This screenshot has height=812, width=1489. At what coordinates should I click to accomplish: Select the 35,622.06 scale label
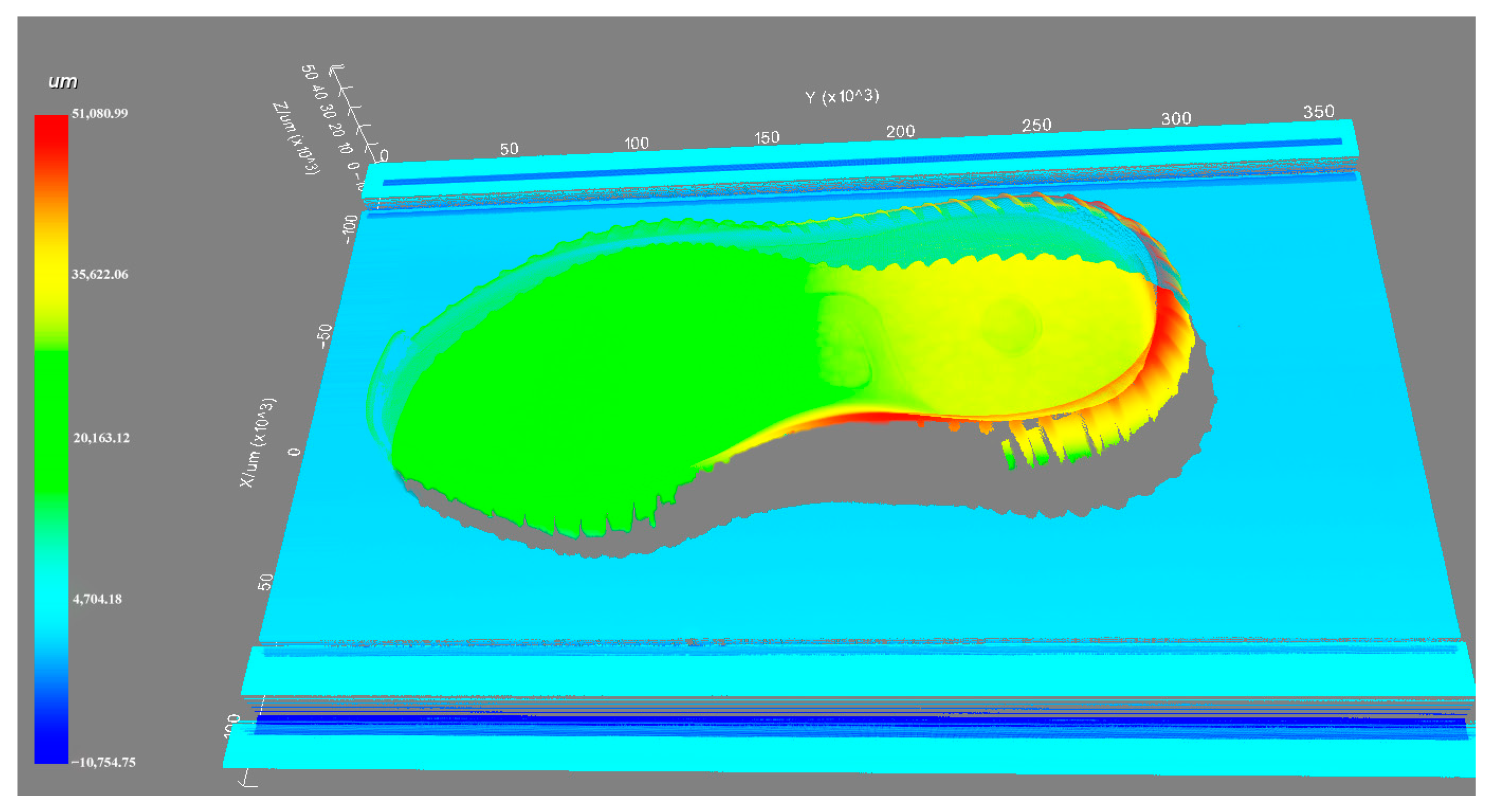click(99, 275)
